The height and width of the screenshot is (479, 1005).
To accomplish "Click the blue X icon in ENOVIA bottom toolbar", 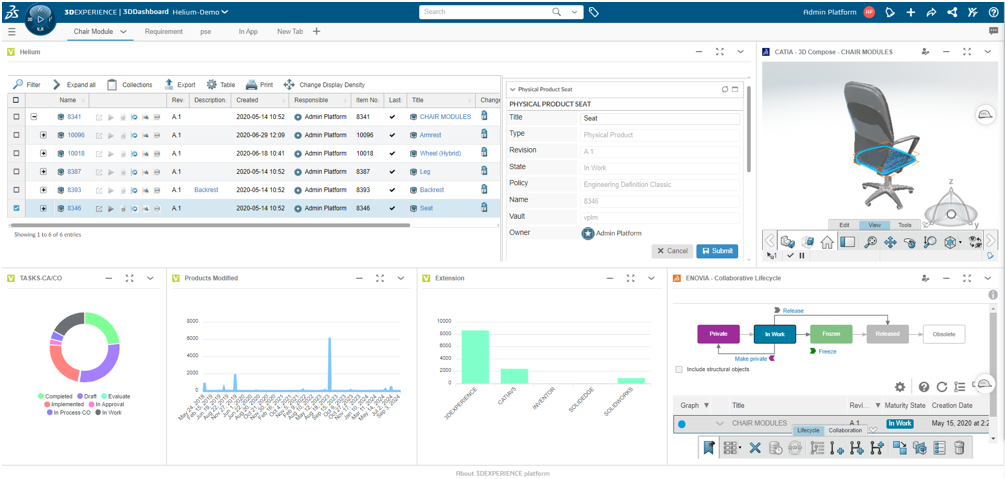I will click(x=755, y=448).
